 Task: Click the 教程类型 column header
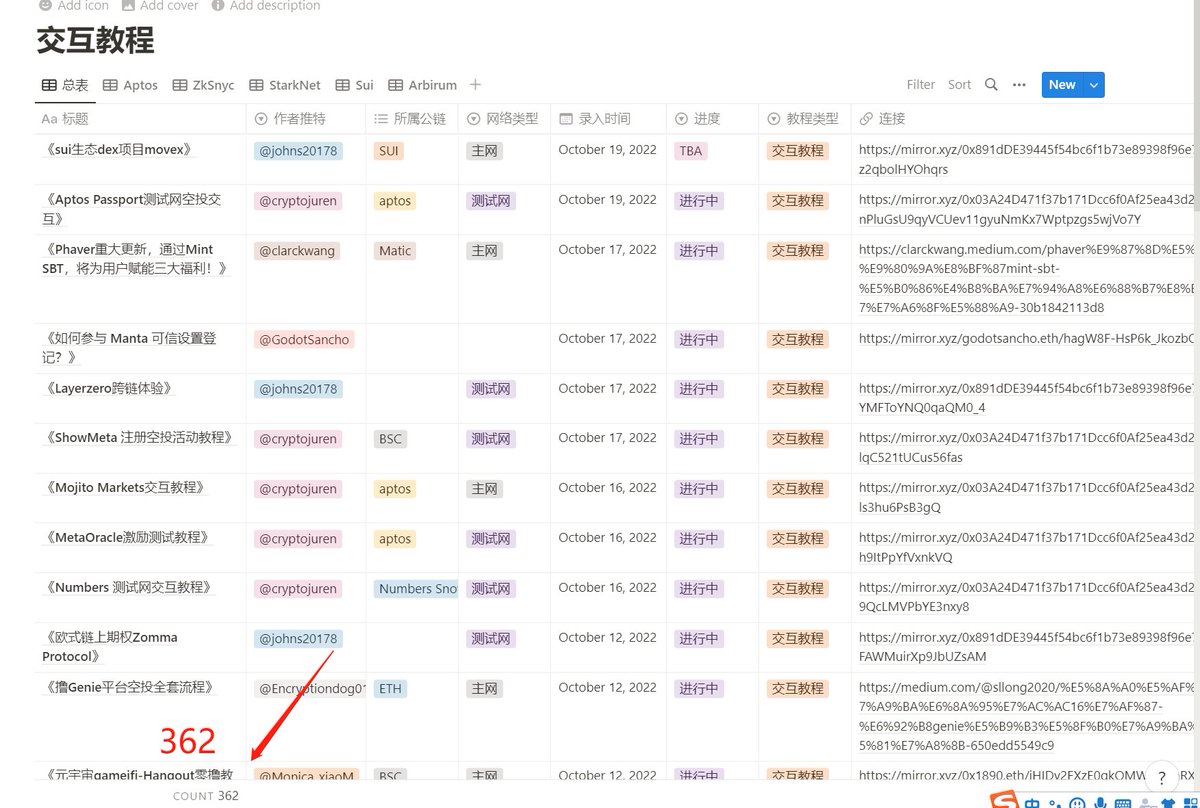click(804, 118)
